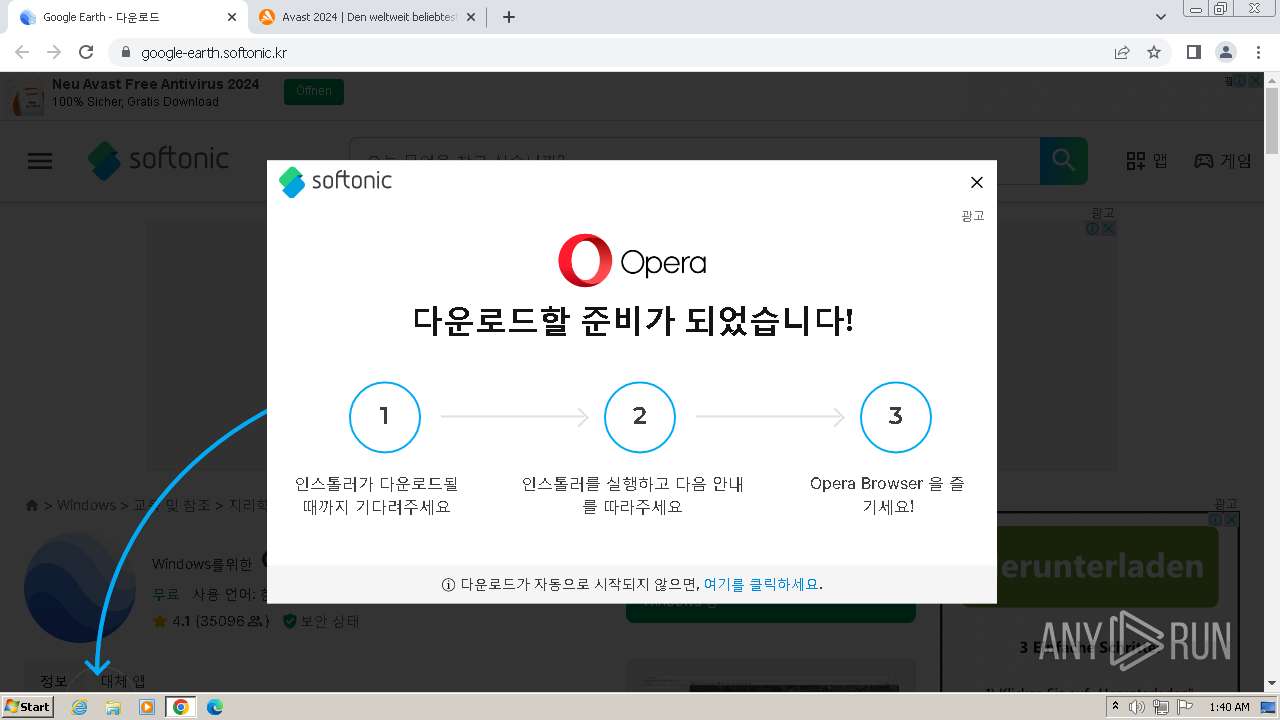The height and width of the screenshot is (720, 1280).
Task: Launch Internet Explorer from taskbar
Action: pos(79,707)
